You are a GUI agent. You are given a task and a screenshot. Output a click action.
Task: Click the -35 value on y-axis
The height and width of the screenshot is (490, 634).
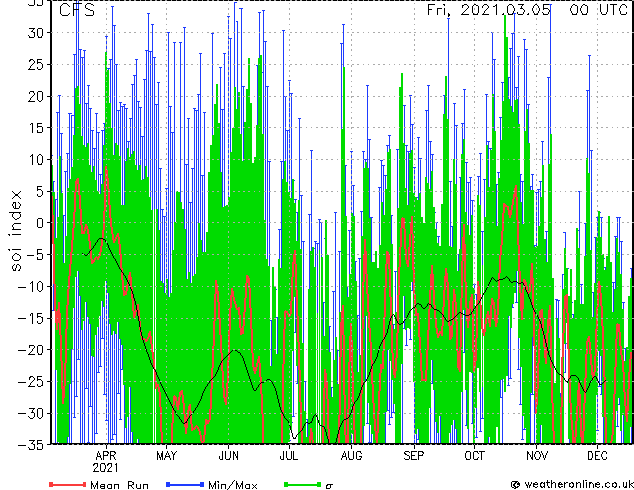click(x=31, y=445)
